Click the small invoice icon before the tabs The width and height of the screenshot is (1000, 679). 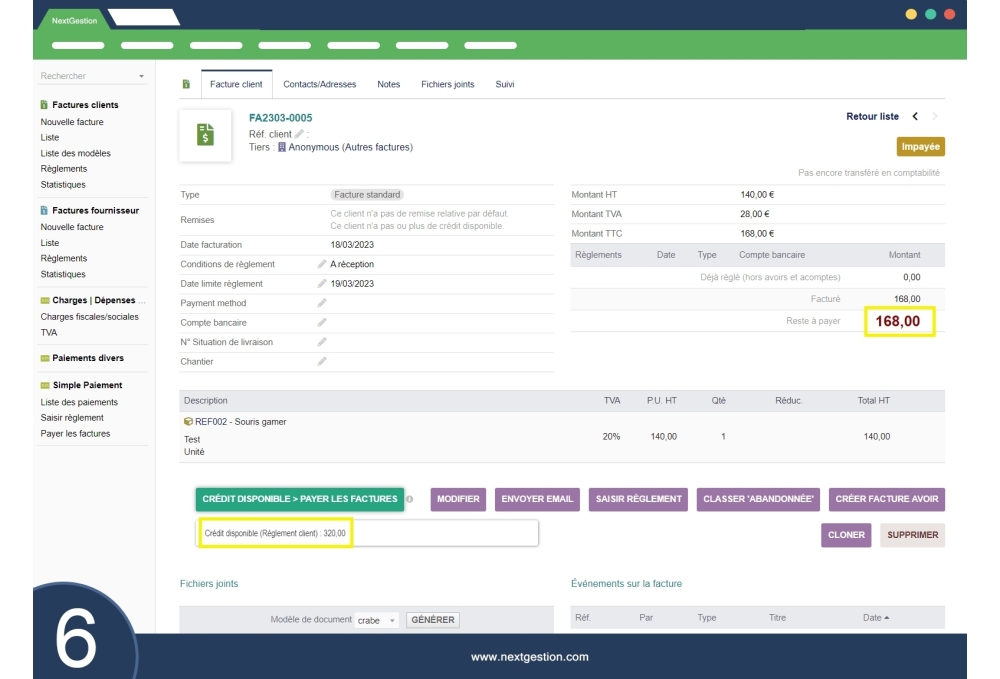click(x=186, y=85)
